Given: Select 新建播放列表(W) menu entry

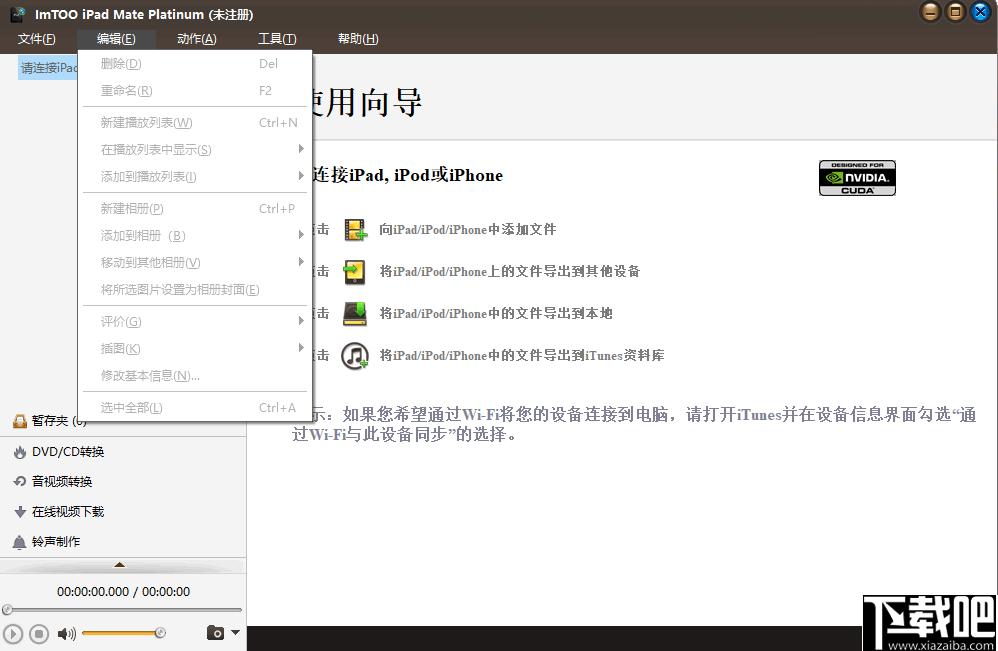Looking at the screenshot, I should 195,122.
